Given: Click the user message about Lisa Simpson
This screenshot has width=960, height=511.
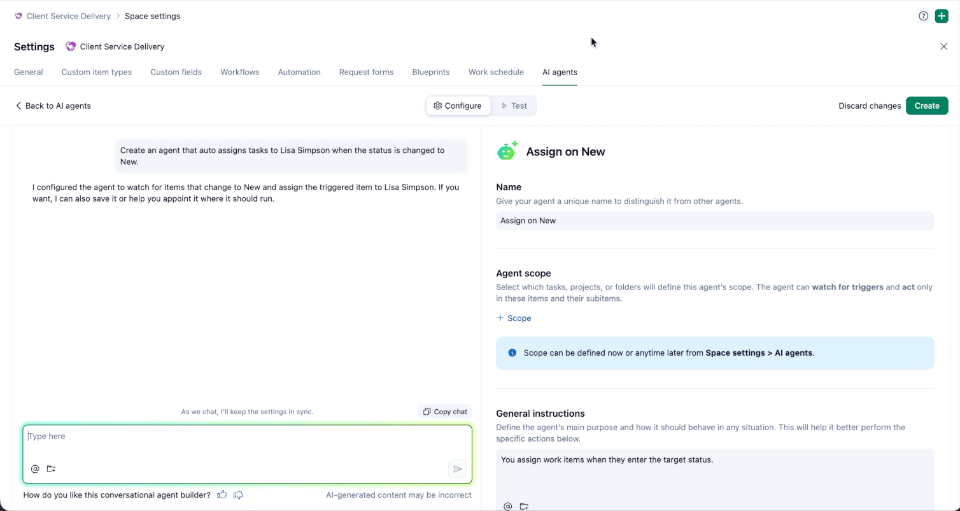Looking at the screenshot, I should click(291, 156).
